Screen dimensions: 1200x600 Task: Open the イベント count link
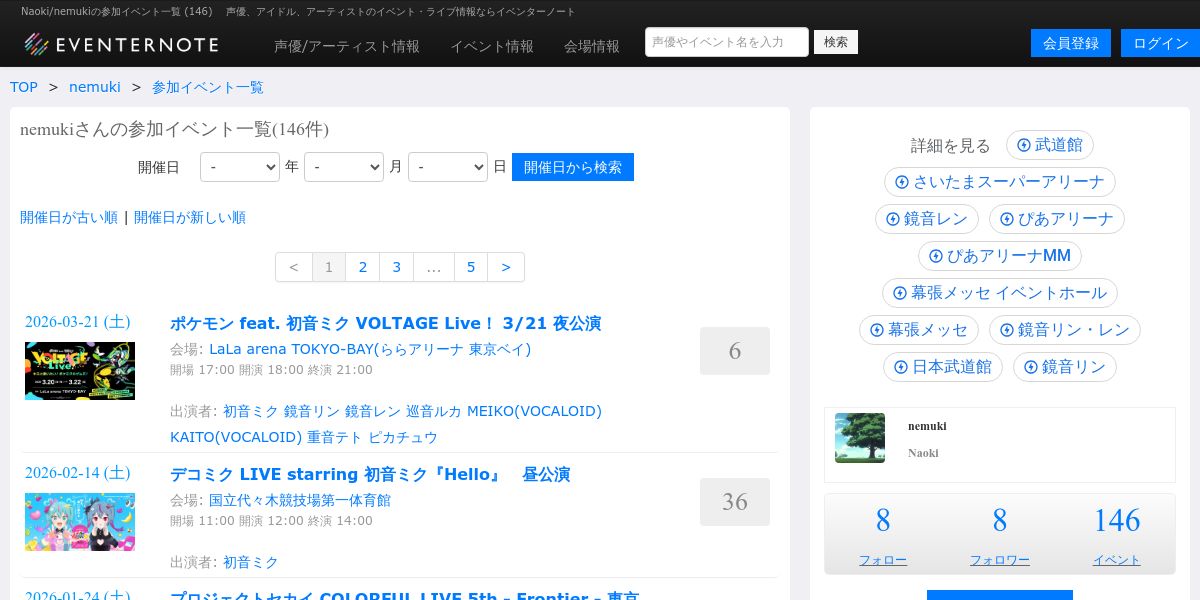[1117, 560]
